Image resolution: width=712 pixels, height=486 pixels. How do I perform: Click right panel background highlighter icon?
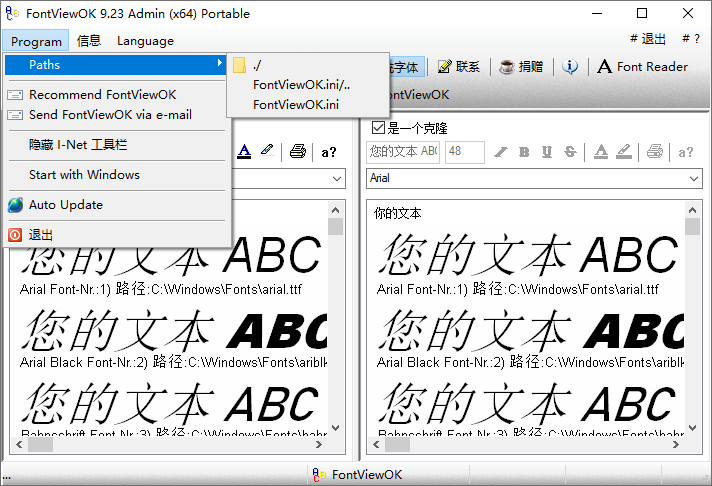click(x=624, y=152)
